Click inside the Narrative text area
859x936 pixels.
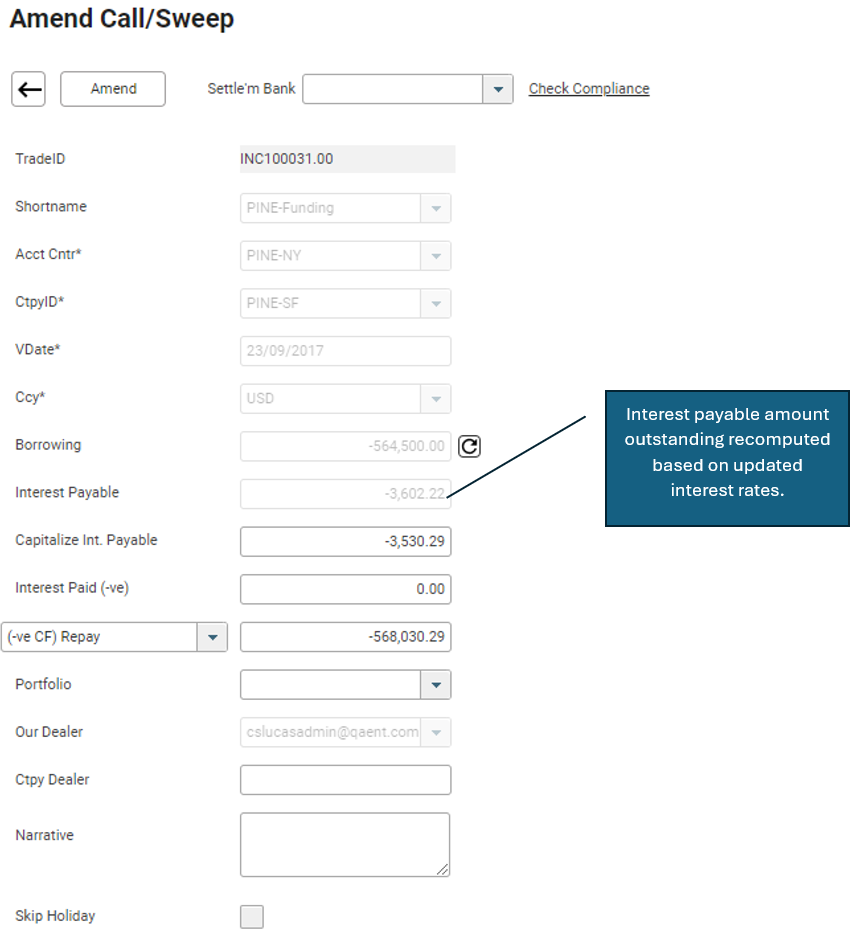pos(345,844)
